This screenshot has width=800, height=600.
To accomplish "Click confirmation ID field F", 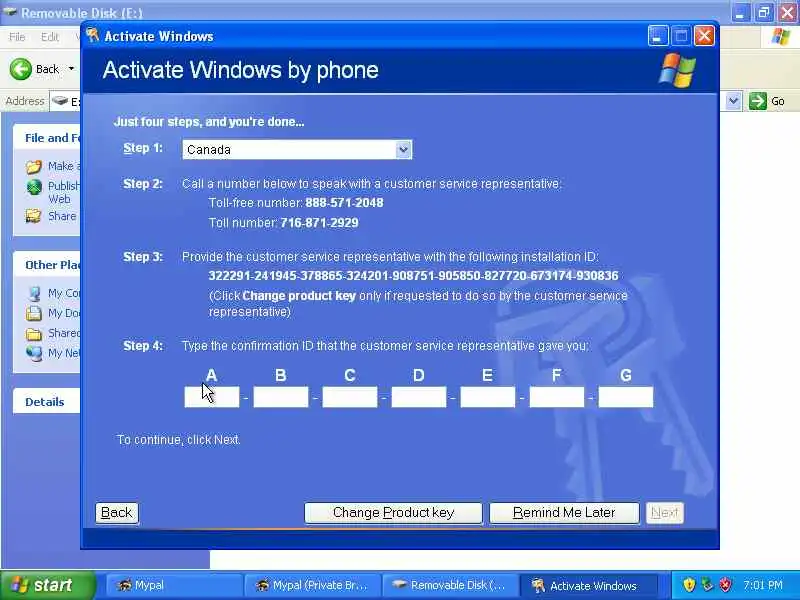I will click(557, 397).
